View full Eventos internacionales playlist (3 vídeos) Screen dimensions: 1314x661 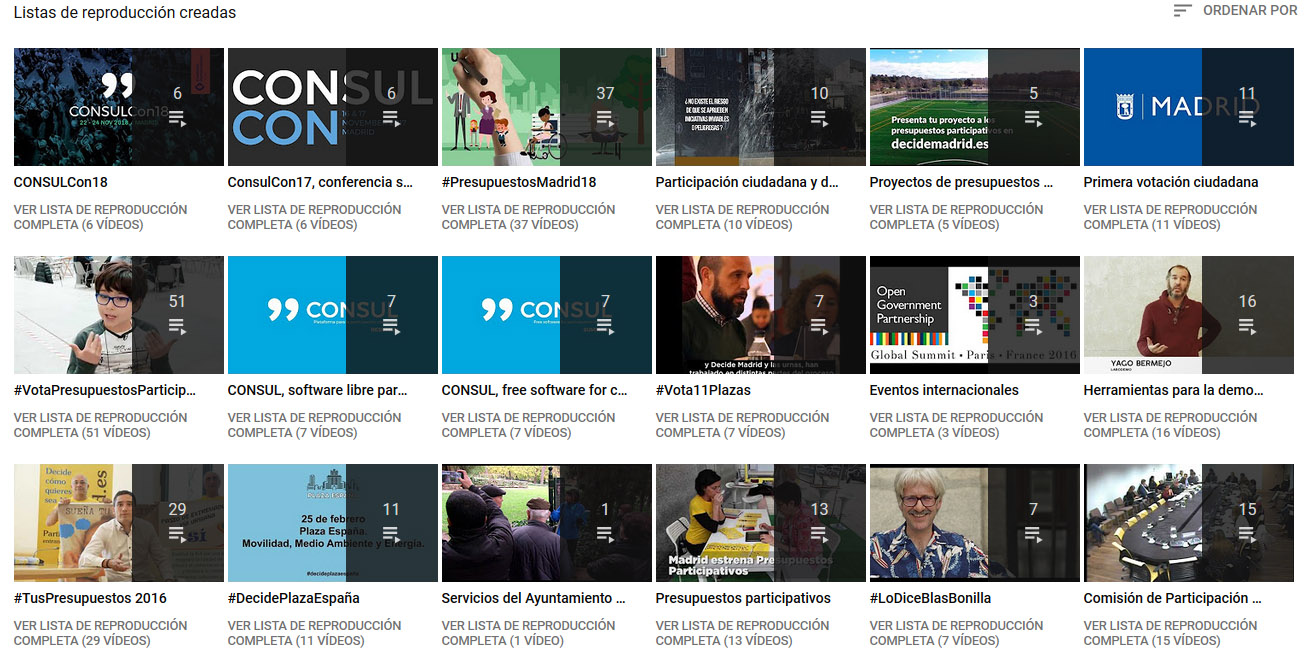pyautogui.click(x=956, y=425)
